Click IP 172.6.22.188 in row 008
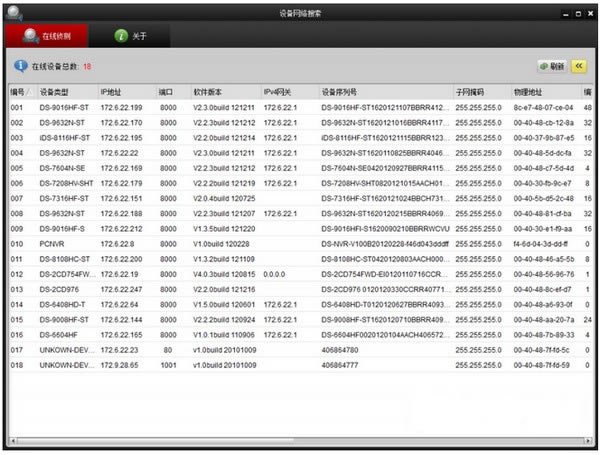This screenshot has width=600, height=455. 121,214
